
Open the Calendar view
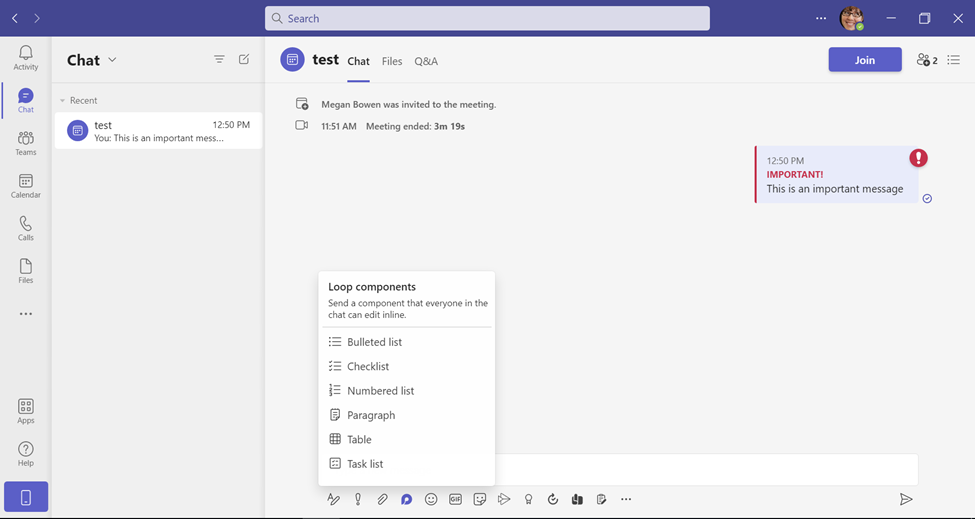tap(25, 186)
